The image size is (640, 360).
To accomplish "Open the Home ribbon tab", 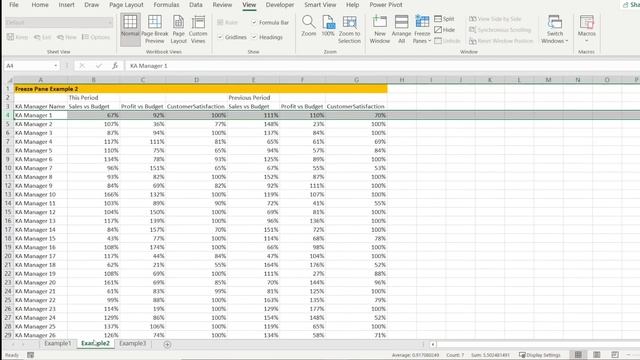I will (x=40, y=5).
